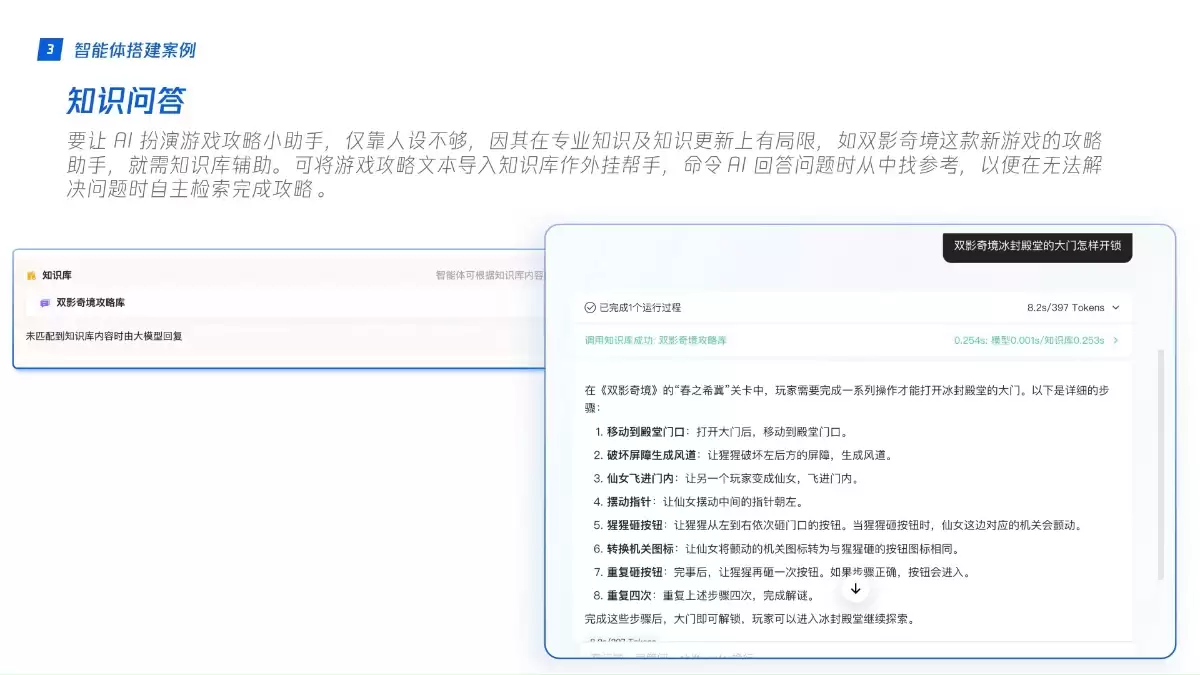Click the purple icon beside 双影奇境攻略库
The width and height of the screenshot is (1200, 675).
pos(45,302)
